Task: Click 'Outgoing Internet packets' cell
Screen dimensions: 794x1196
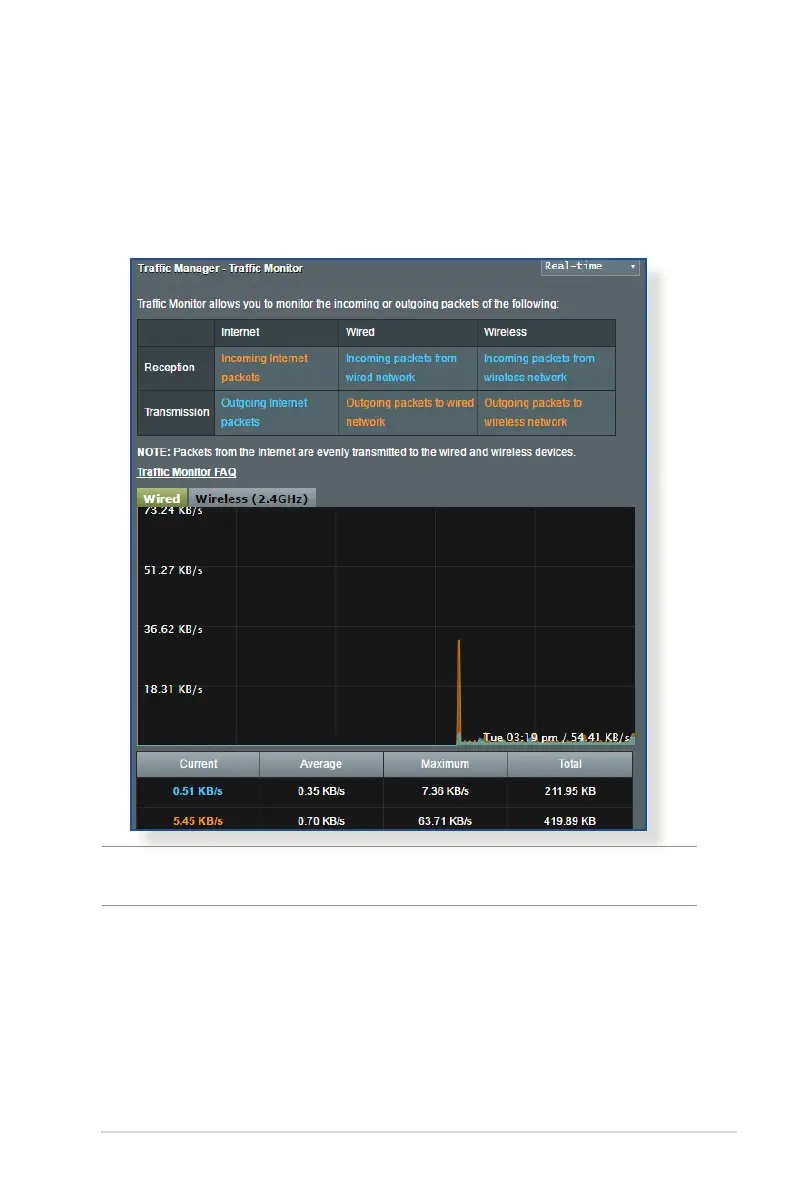Action: tap(277, 413)
